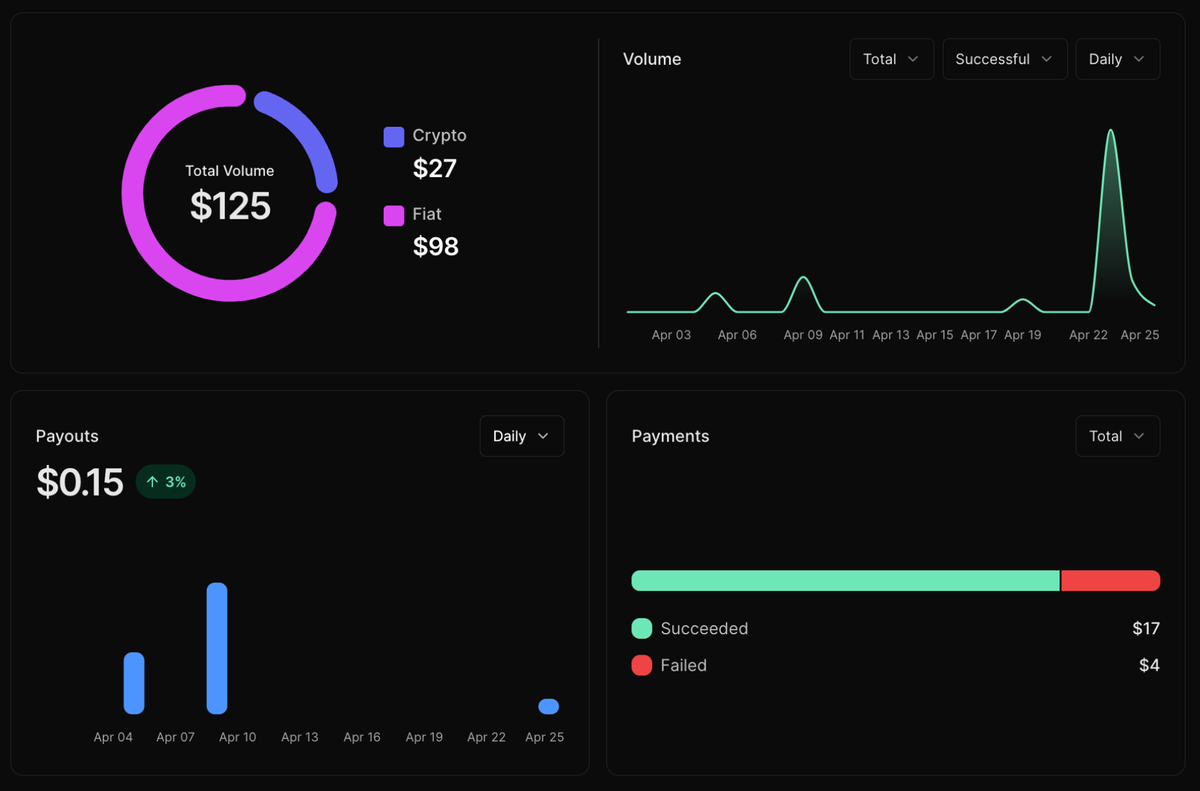Click the chevron on the Payments Total selector

pyautogui.click(x=1141, y=436)
